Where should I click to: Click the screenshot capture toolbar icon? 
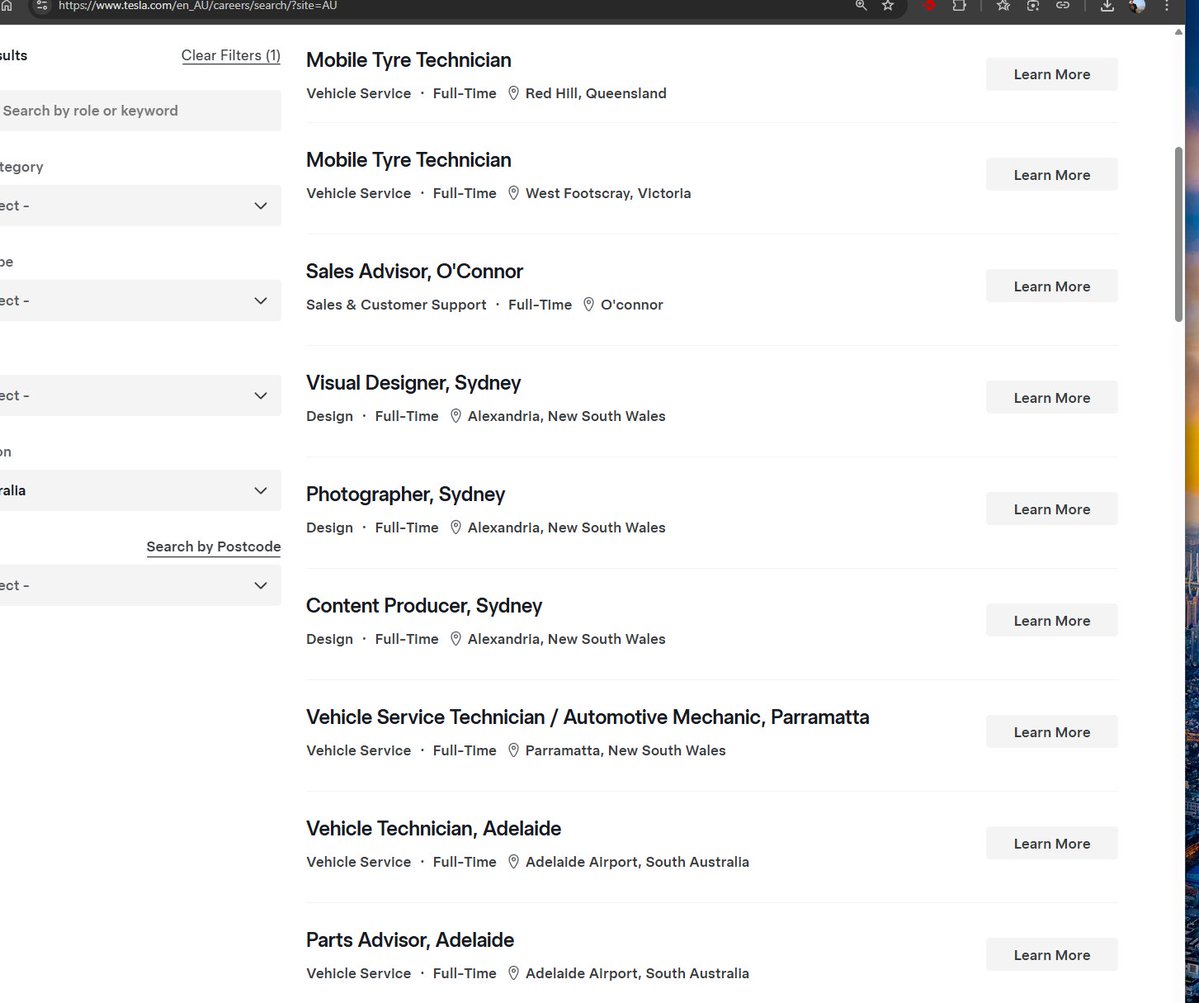1033,5
